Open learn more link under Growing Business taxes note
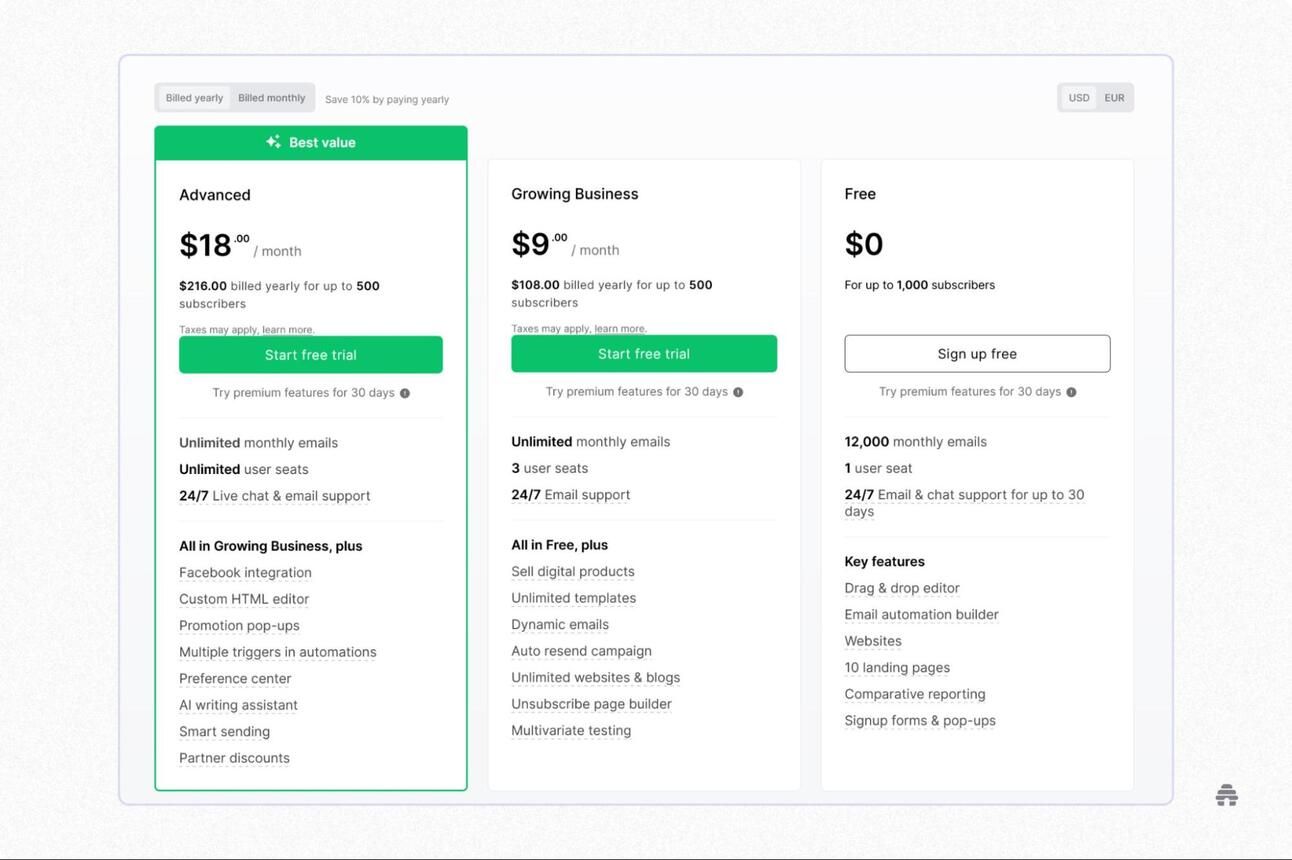Screen dimensions: 1292x860 point(620,329)
